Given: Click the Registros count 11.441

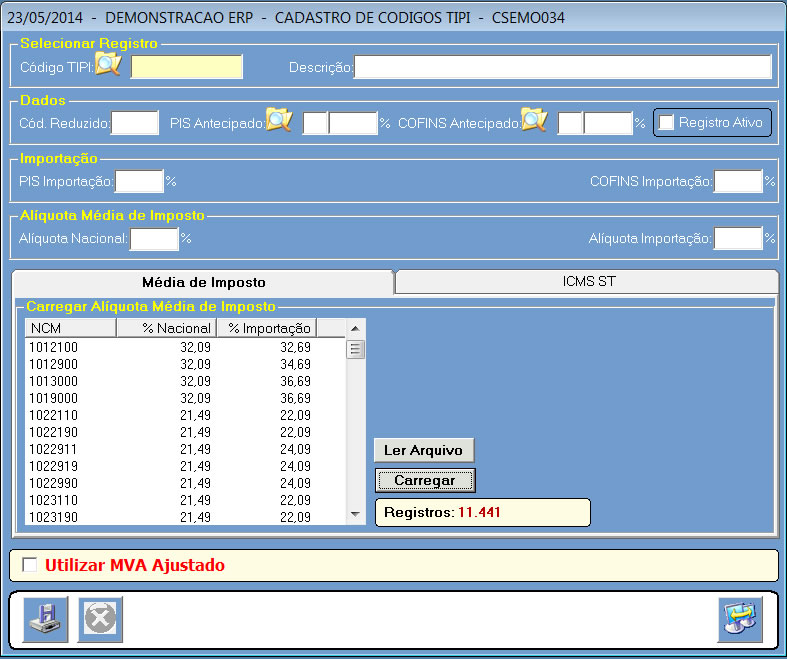Looking at the screenshot, I should 479,512.
